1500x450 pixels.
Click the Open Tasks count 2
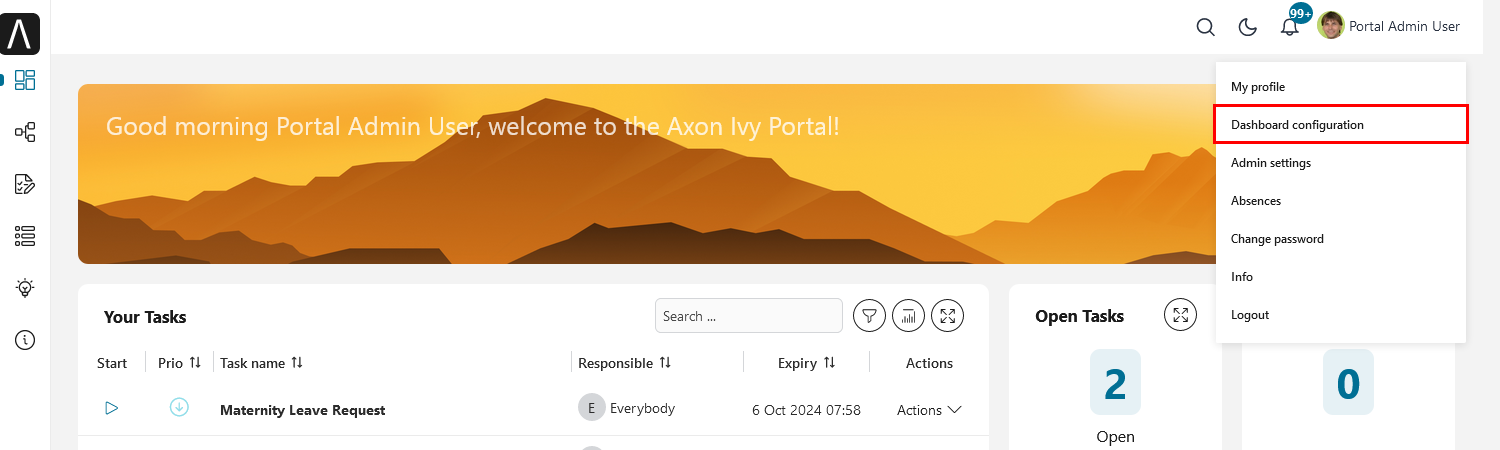(1115, 383)
